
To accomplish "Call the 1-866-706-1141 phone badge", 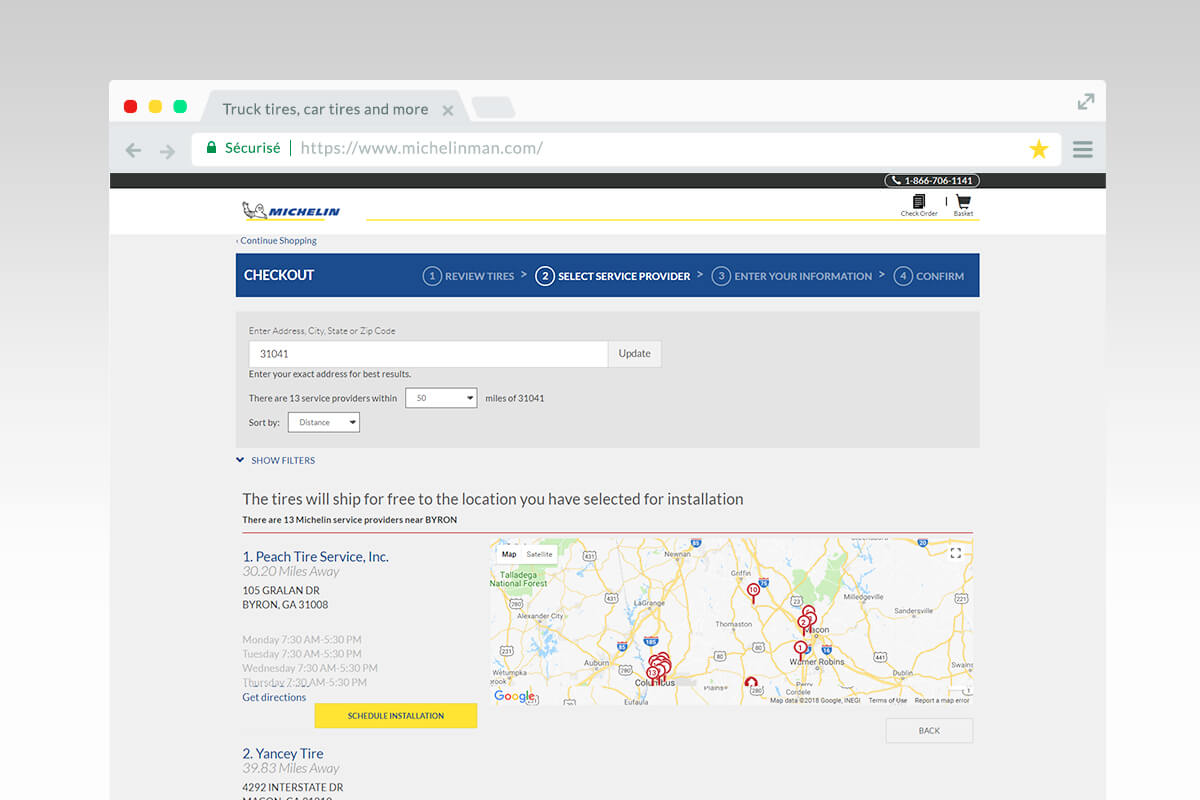I will (932, 181).
